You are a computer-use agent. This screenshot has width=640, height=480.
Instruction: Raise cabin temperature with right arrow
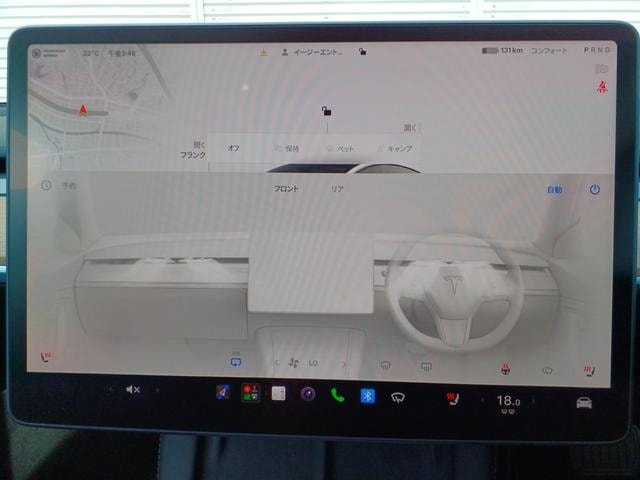[x=533, y=402]
